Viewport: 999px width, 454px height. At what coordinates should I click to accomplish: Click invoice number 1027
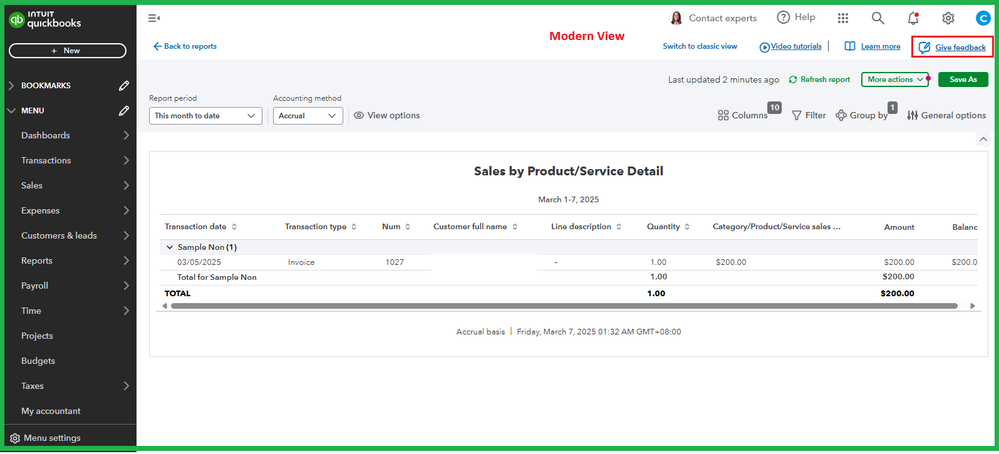click(x=394, y=262)
